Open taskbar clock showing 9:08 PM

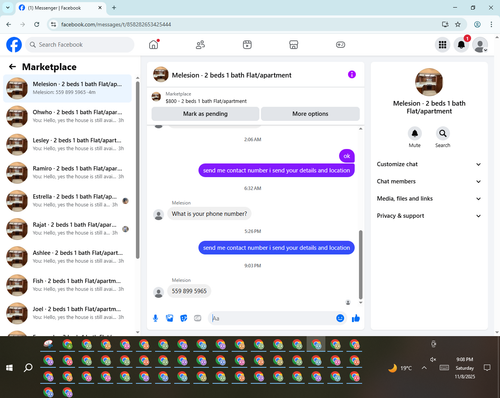click(x=465, y=368)
